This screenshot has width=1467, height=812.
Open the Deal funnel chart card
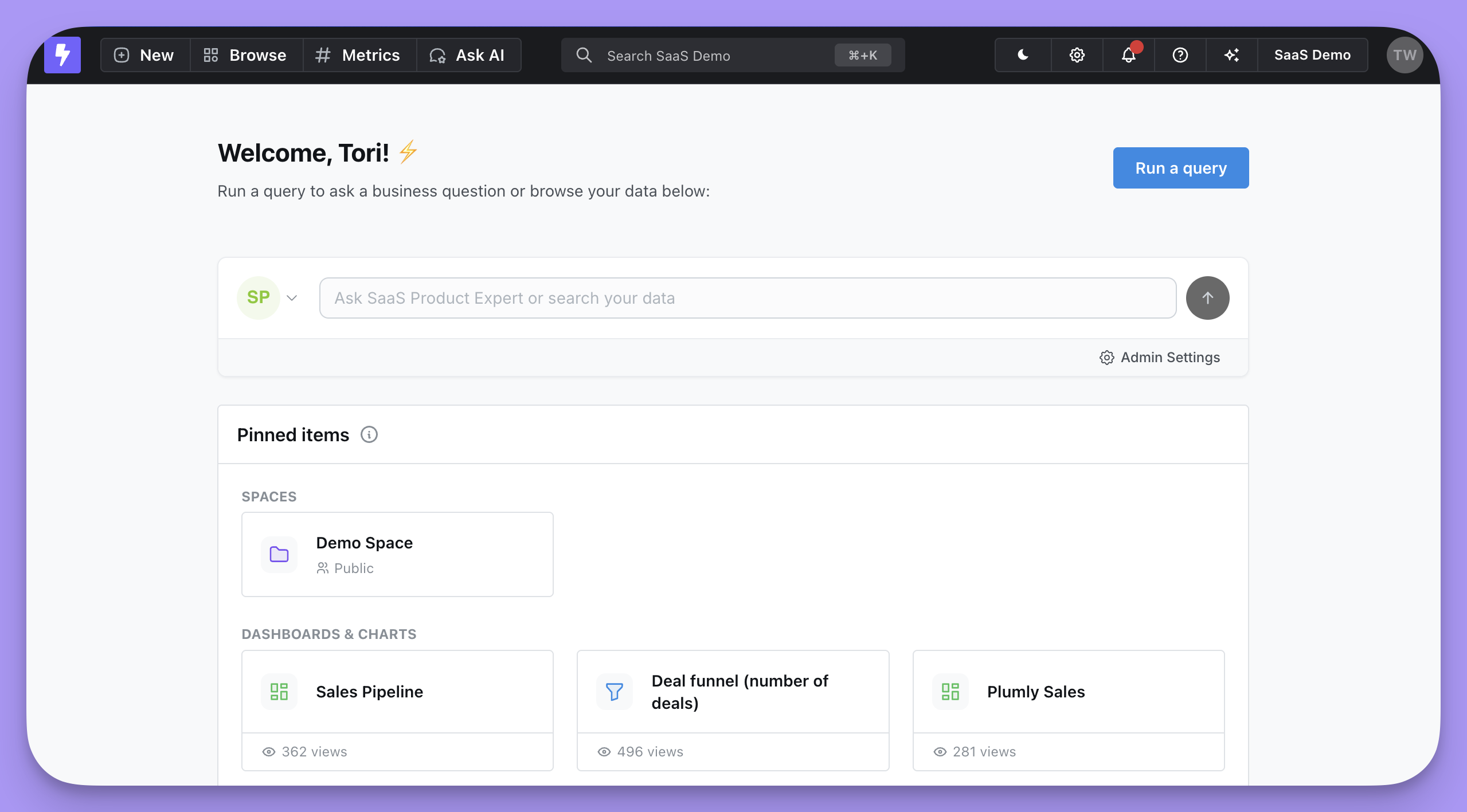click(x=733, y=692)
